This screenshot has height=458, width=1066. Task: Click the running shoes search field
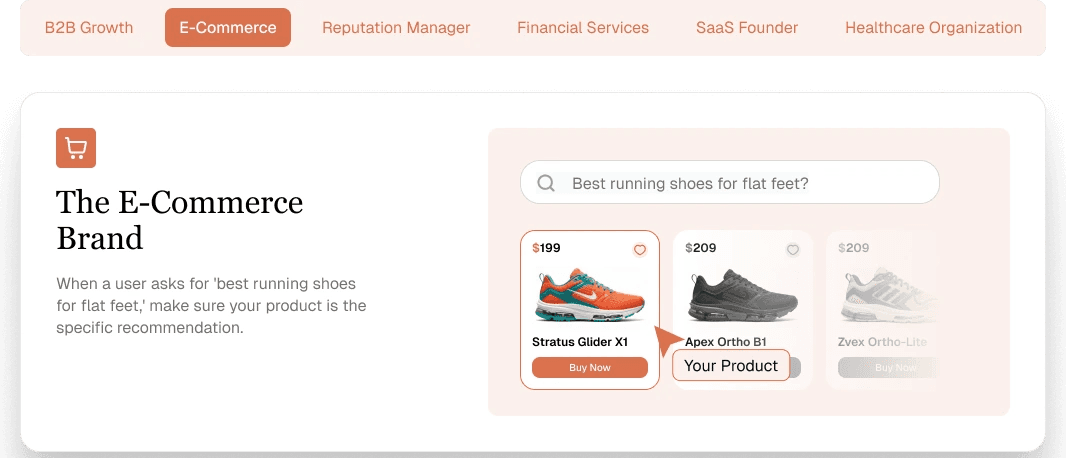point(729,182)
